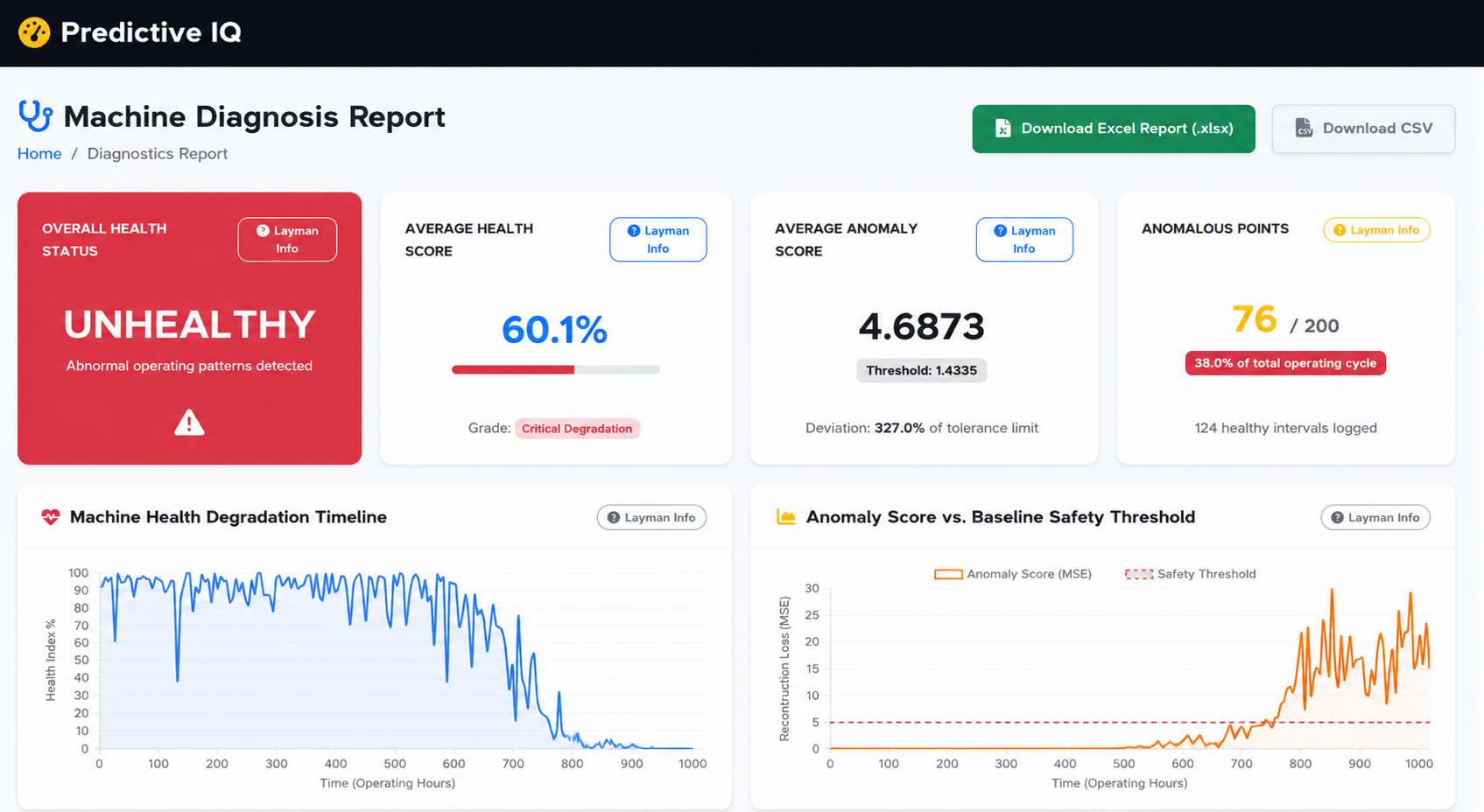Click the Predictive IQ gauge logo icon
The height and width of the screenshot is (812, 1484).
click(x=34, y=32)
